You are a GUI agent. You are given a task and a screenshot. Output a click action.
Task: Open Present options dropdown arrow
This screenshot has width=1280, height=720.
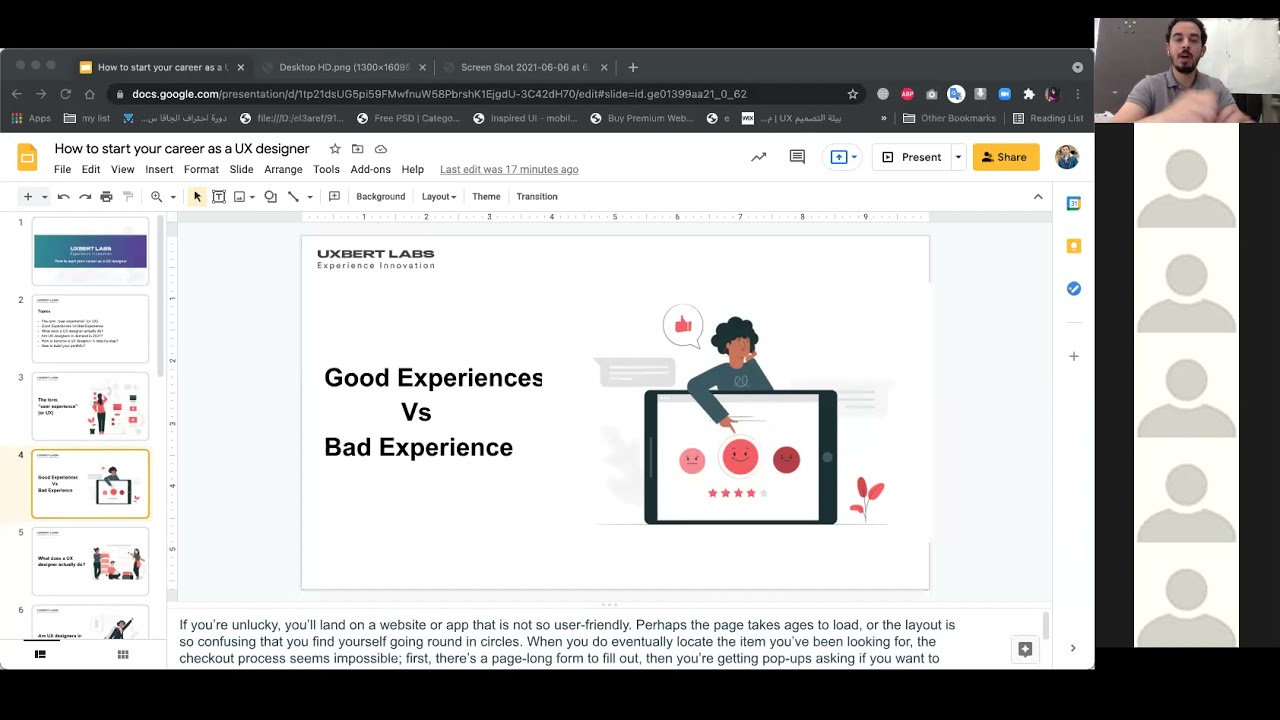click(x=958, y=157)
